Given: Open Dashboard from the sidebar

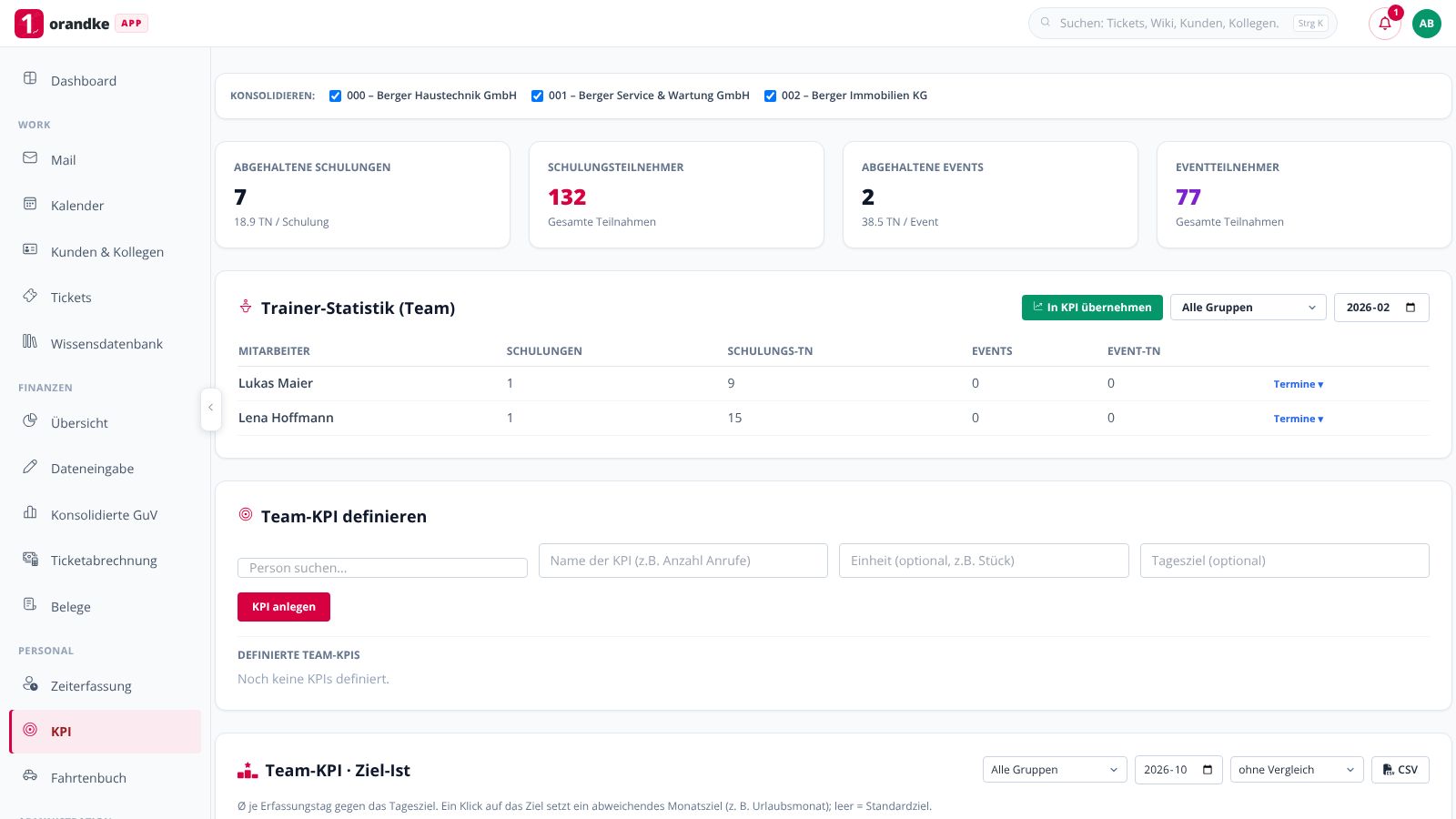Looking at the screenshot, I should tap(105, 81).
